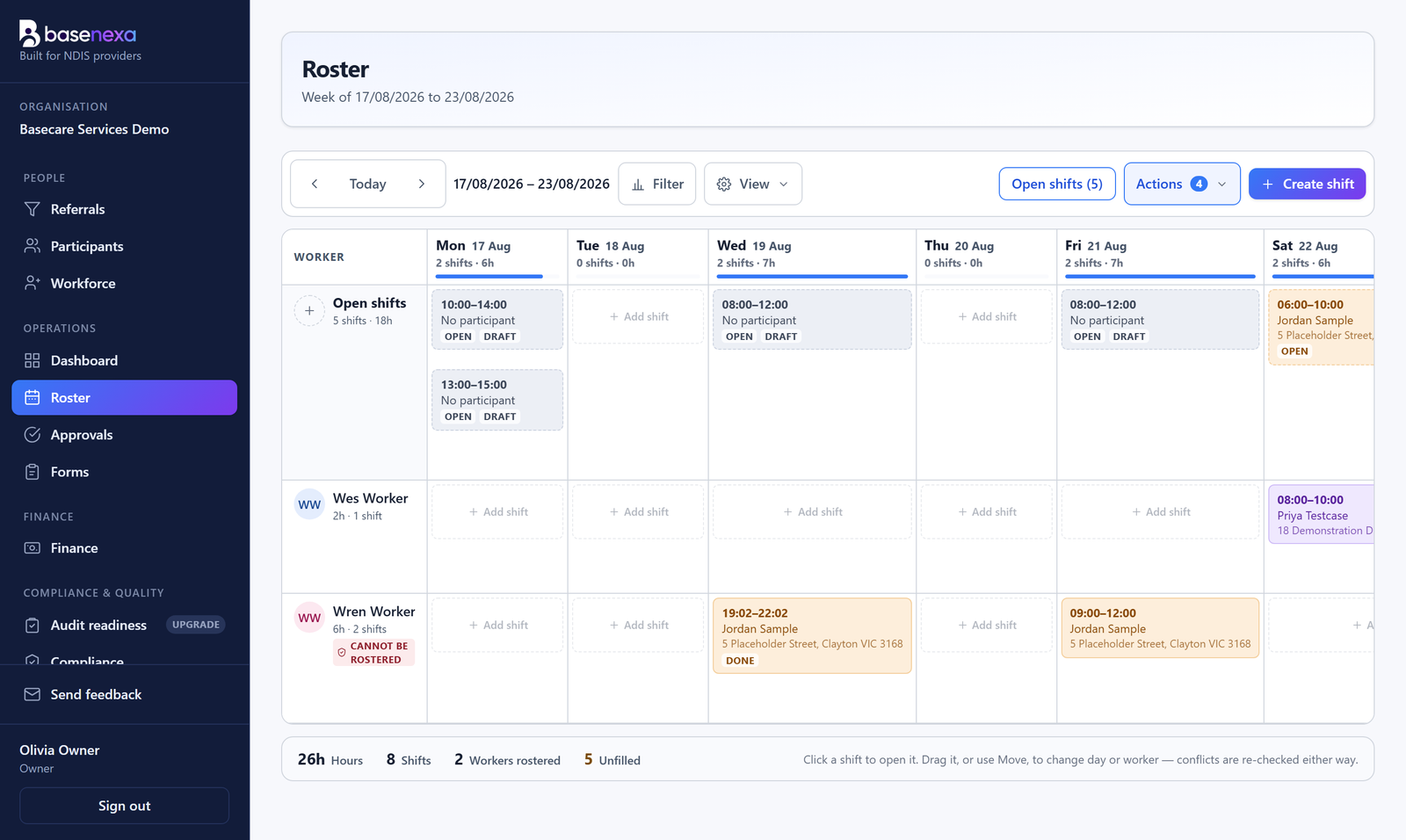1406x840 pixels.
Task: Click the Filter bars icon
Action: coord(638,184)
